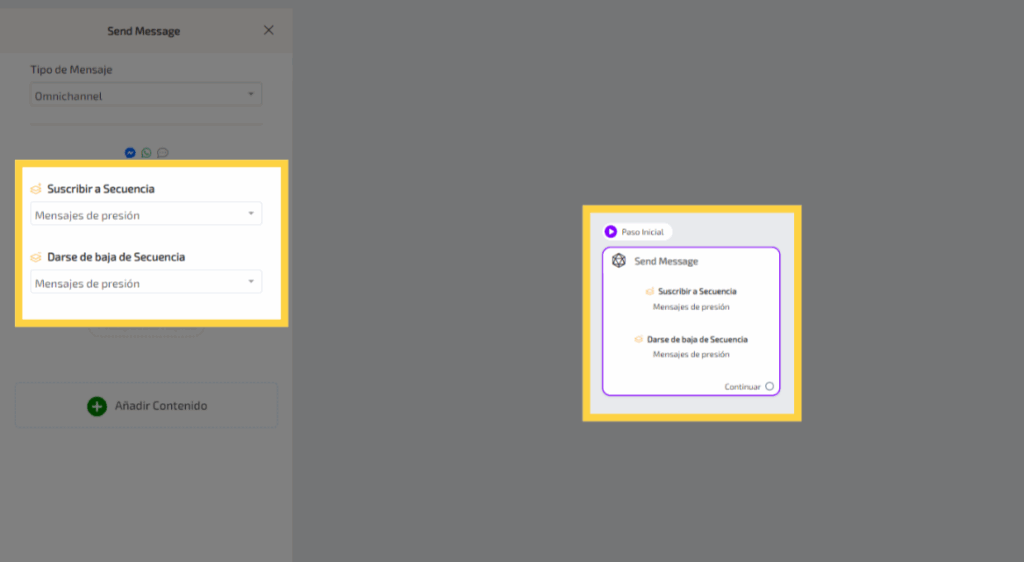Click the Send Message node polyhedron icon
The width and height of the screenshot is (1024, 562).
pyautogui.click(x=619, y=261)
